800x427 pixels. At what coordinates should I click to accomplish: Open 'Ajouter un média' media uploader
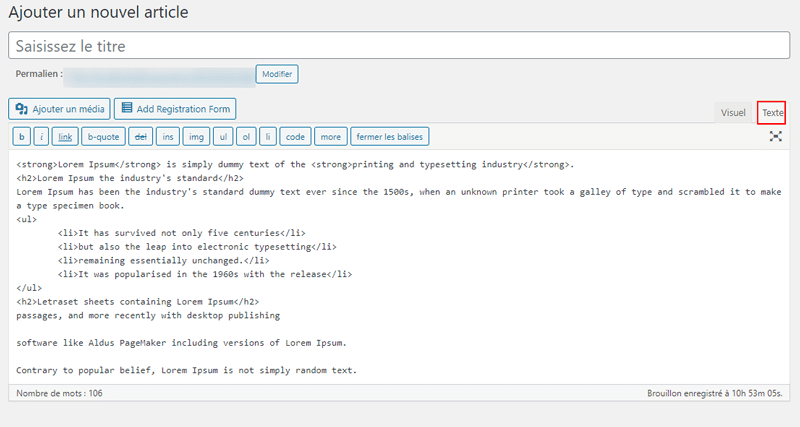[59, 109]
